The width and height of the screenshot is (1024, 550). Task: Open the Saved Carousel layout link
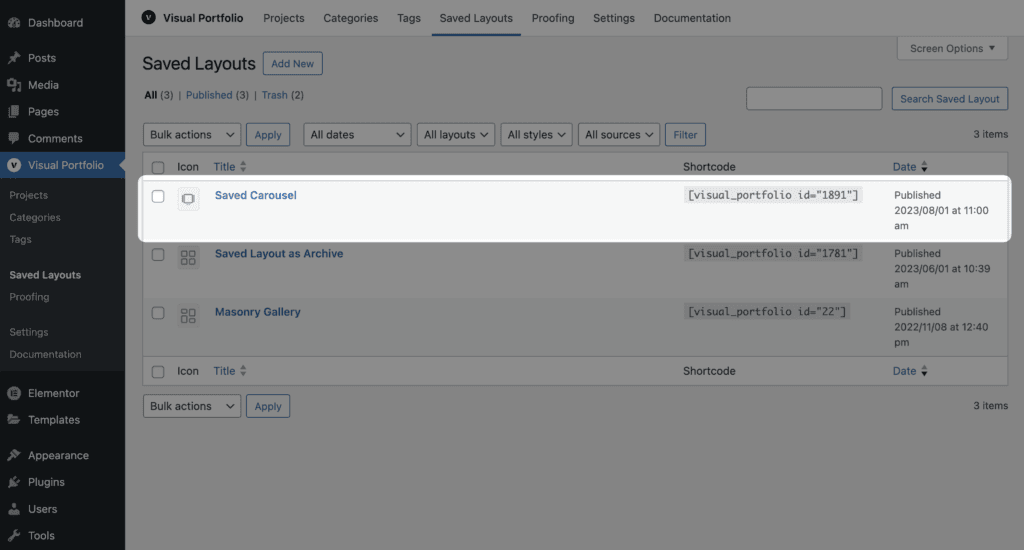[255, 195]
